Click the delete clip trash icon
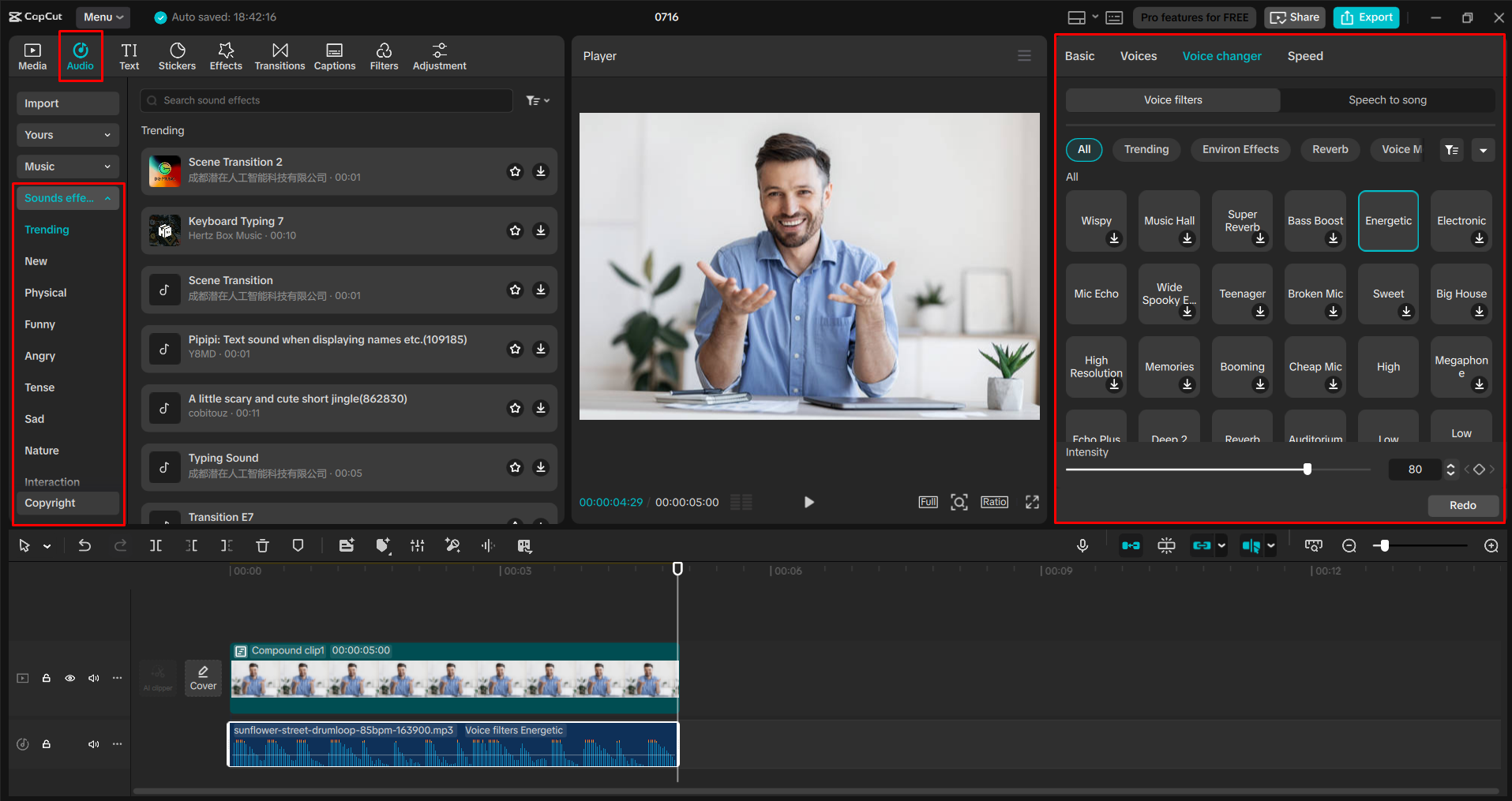Image resolution: width=1512 pixels, height=801 pixels. pyautogui.click(x=262, y=545)
